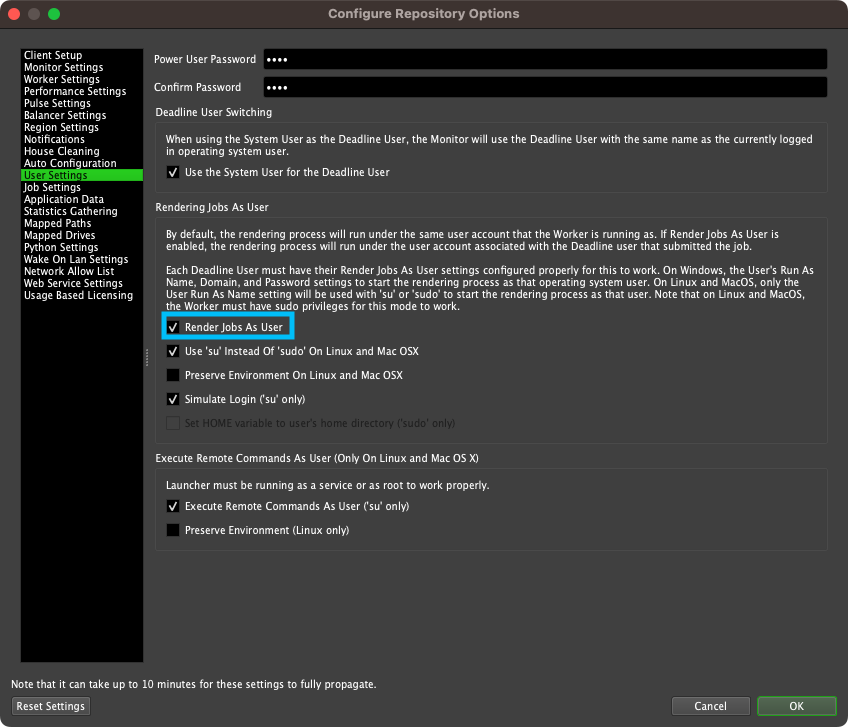Open Network Allow List settings
The image size is (848, 727).
click(x=82, y=271)
